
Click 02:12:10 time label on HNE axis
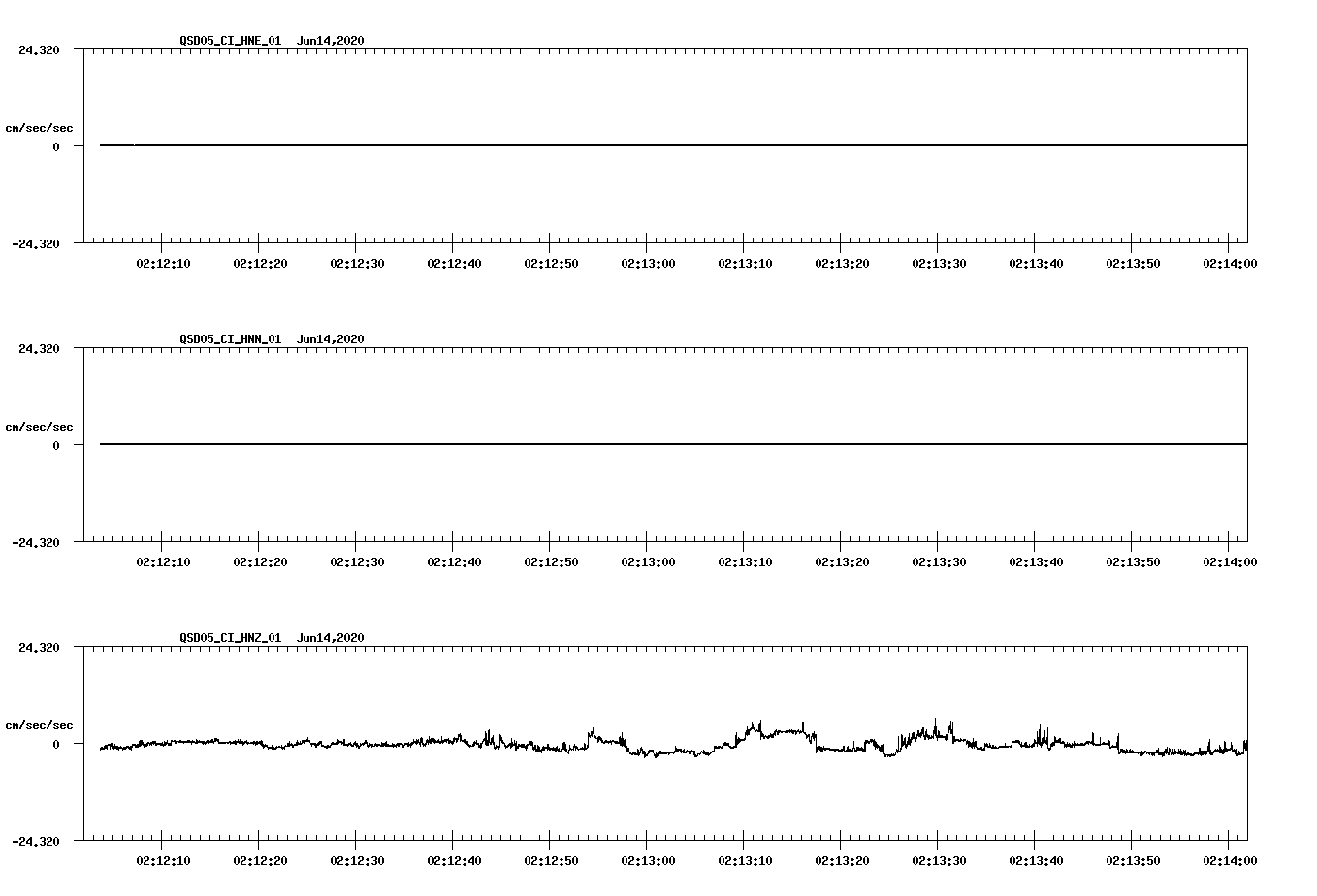click(x=163, y=264)
